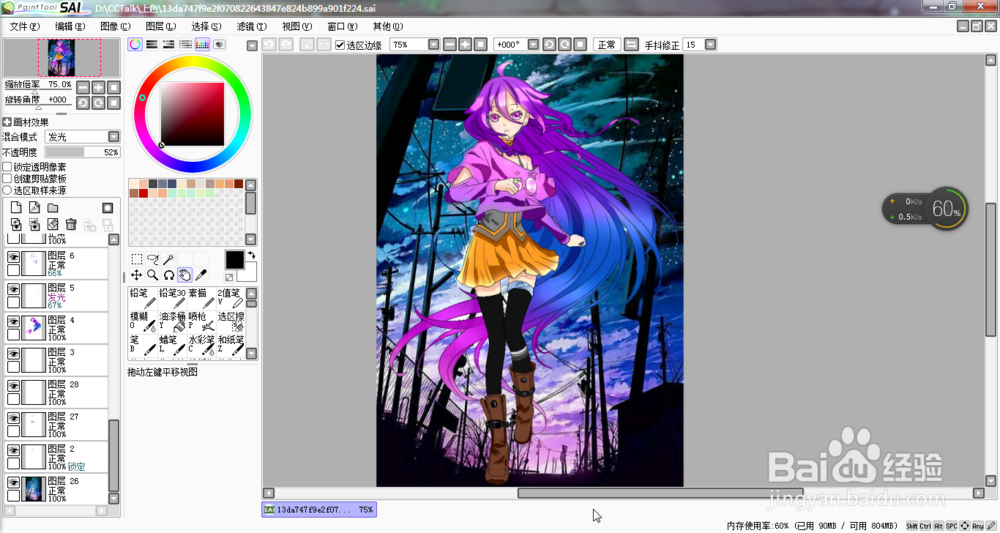Select the eyedropper color picker tool
The width and height of the screenshot is (1000, 533).
pyautogui.click(x=200, y=275)
